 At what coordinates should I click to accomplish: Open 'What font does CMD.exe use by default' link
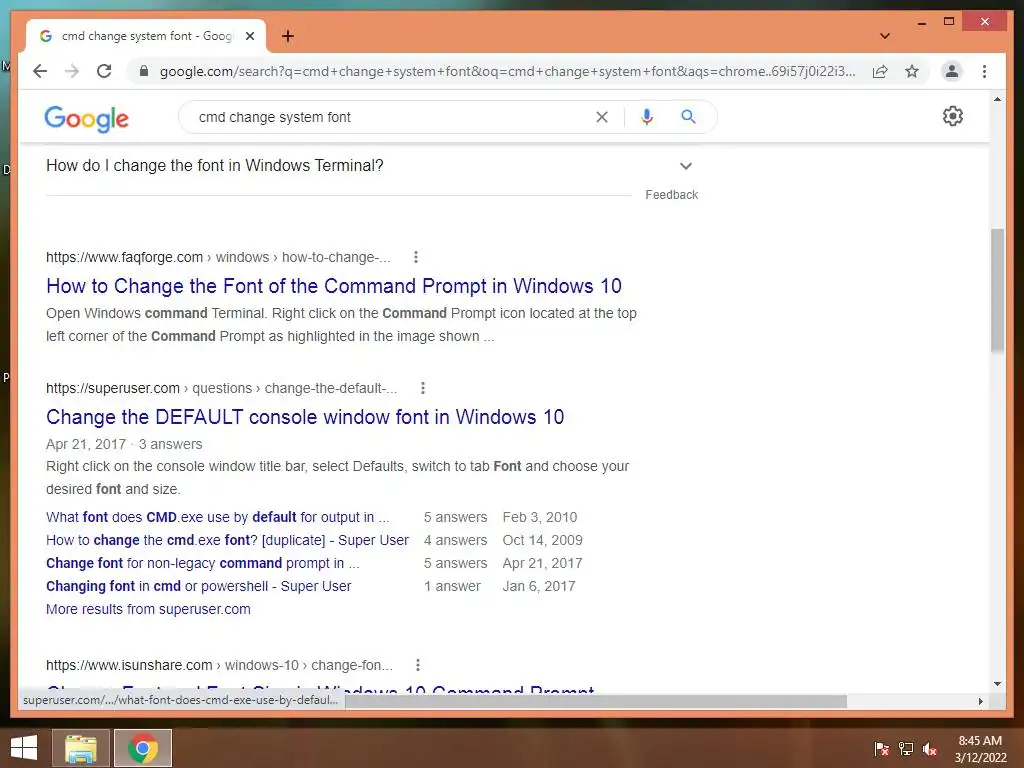click(217, 517)
